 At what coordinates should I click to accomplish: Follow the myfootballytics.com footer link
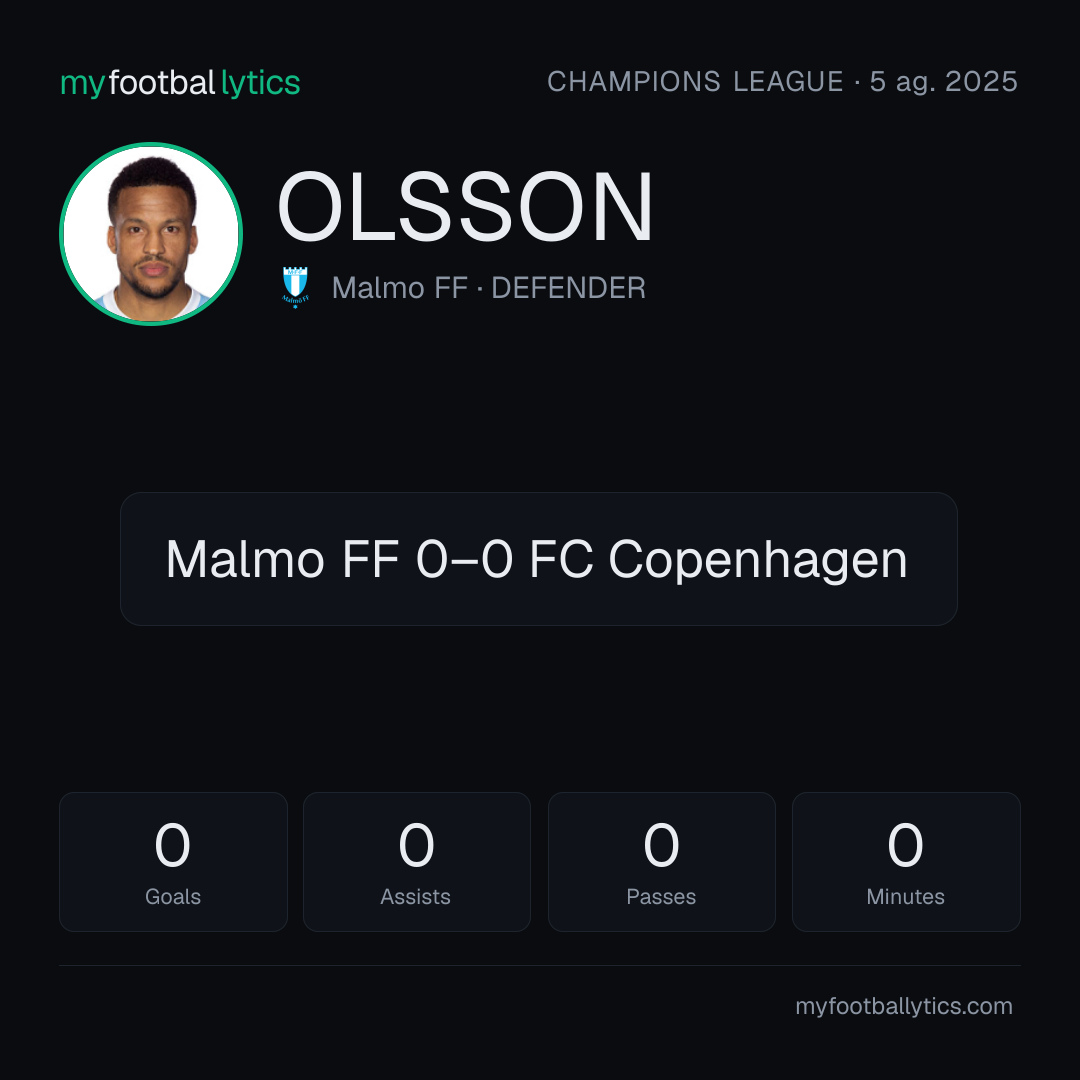[x=904, y=1006]
